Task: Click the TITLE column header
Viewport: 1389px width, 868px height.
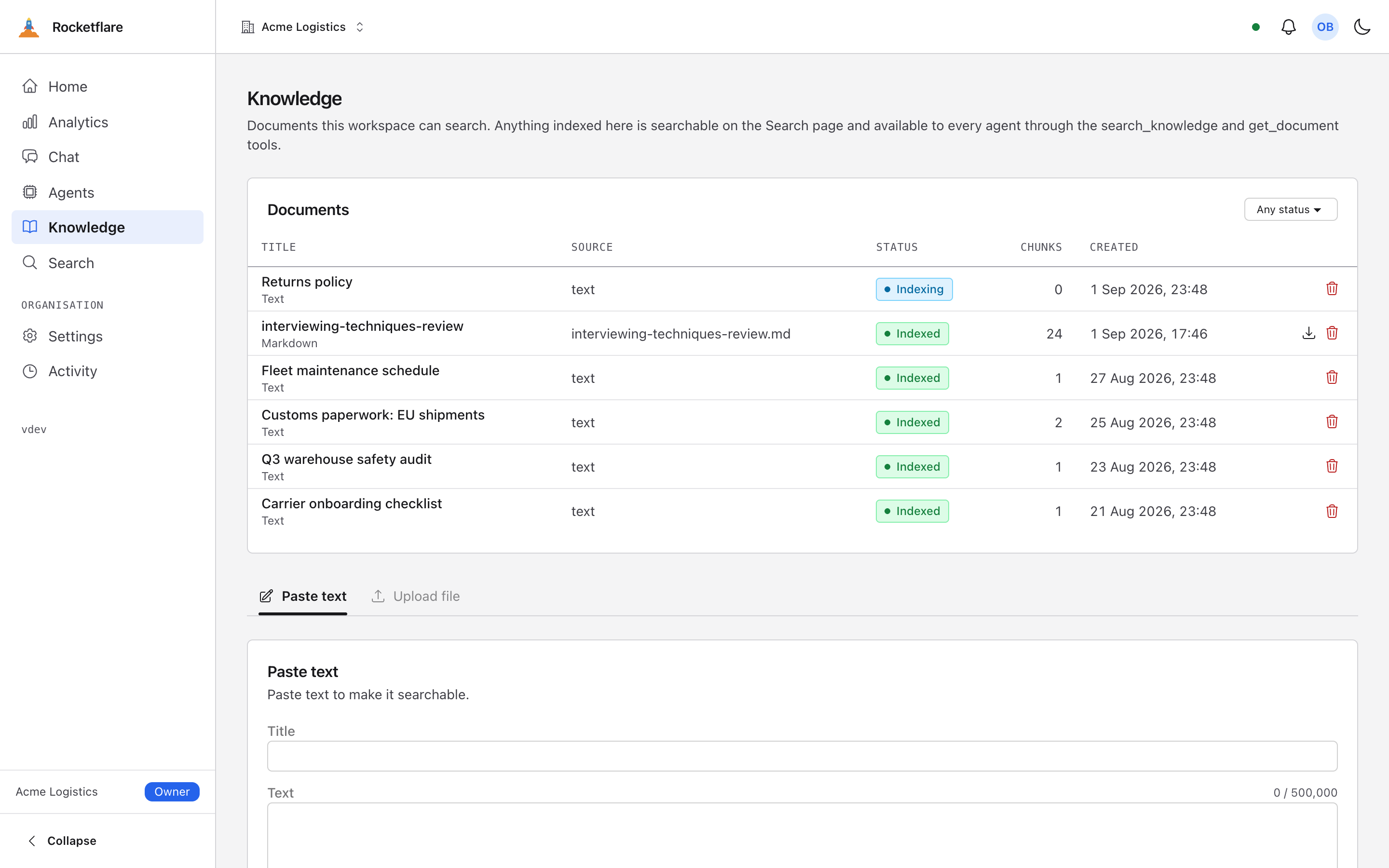Action: pyautogui.click(x=279, y=247)
